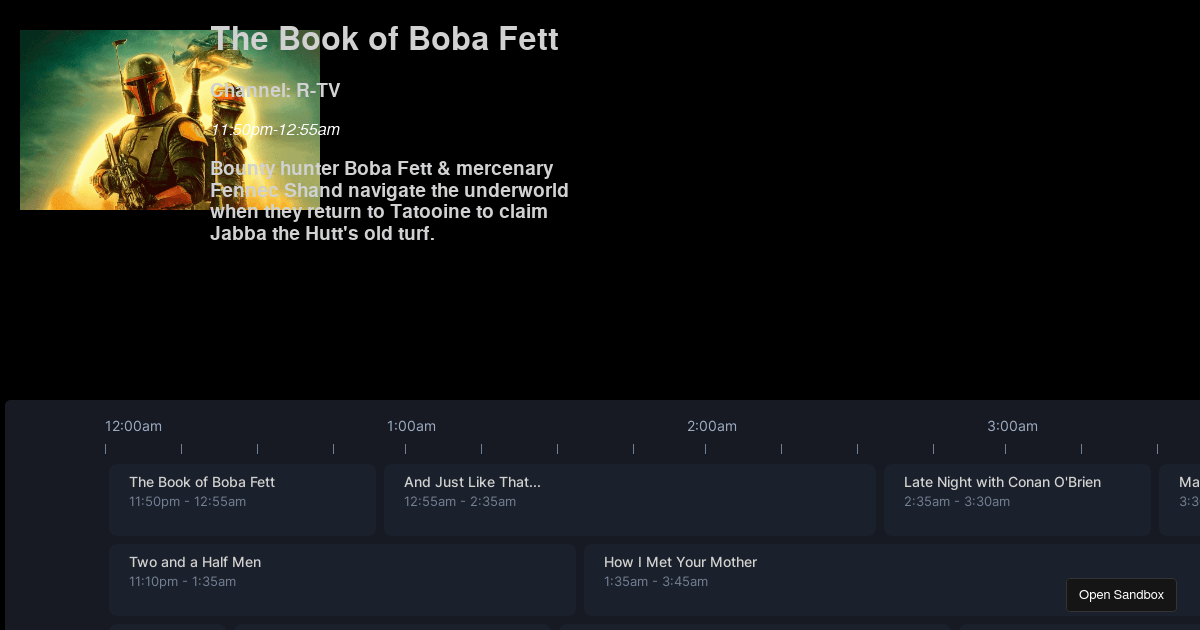Select the And Just Like That... program
Viewport: 1200px width, 630px height.
[629, 499]
